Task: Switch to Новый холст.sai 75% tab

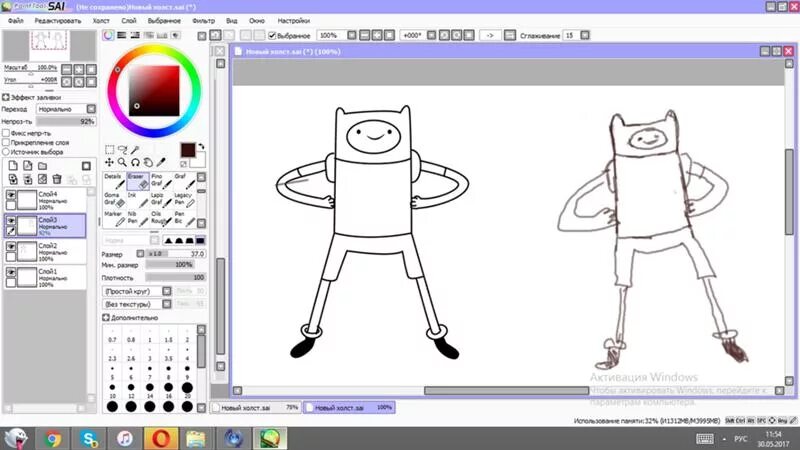Action: click(256, 408)
